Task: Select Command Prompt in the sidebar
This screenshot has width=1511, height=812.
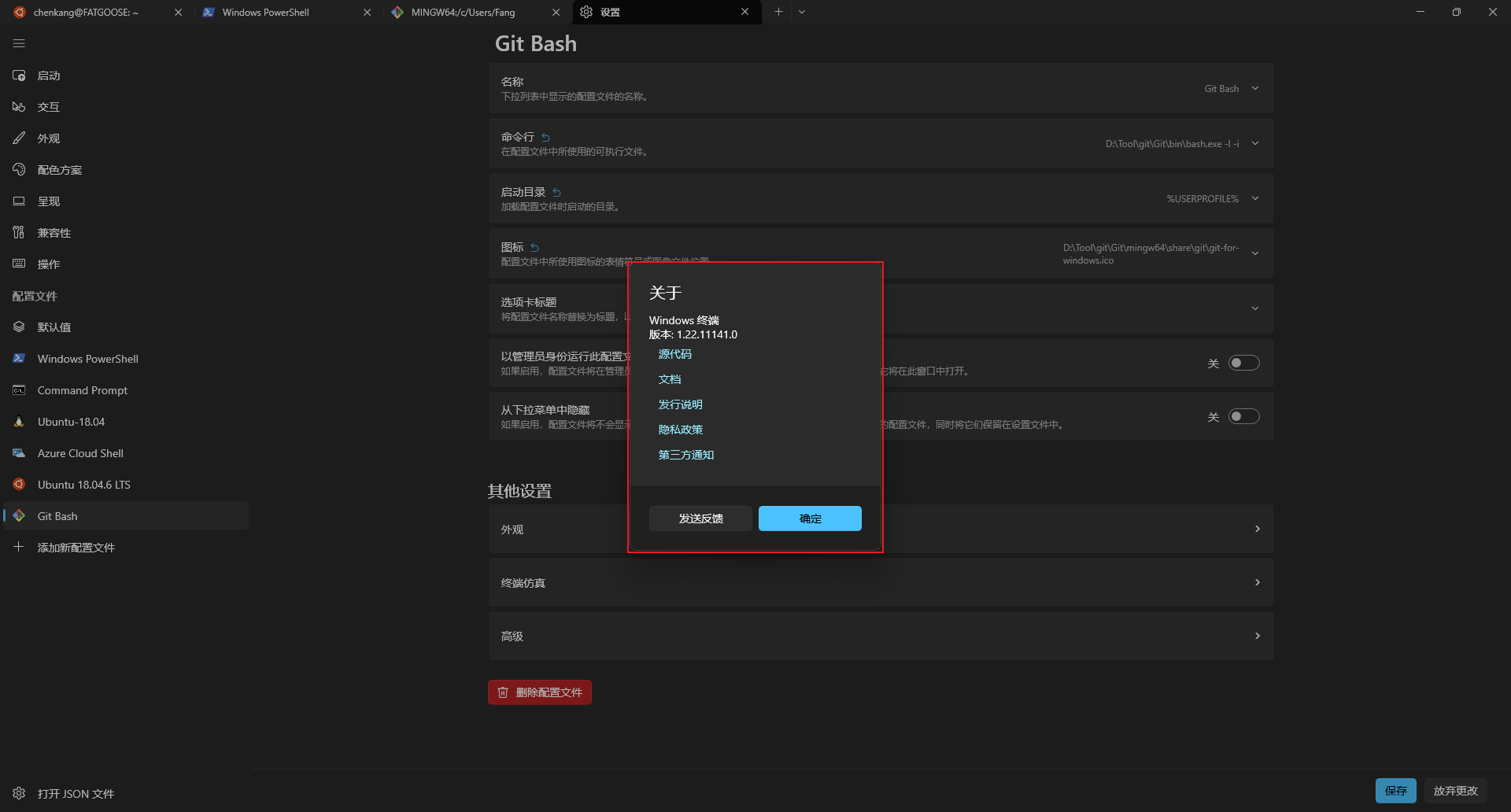Action: coord(126,390)
